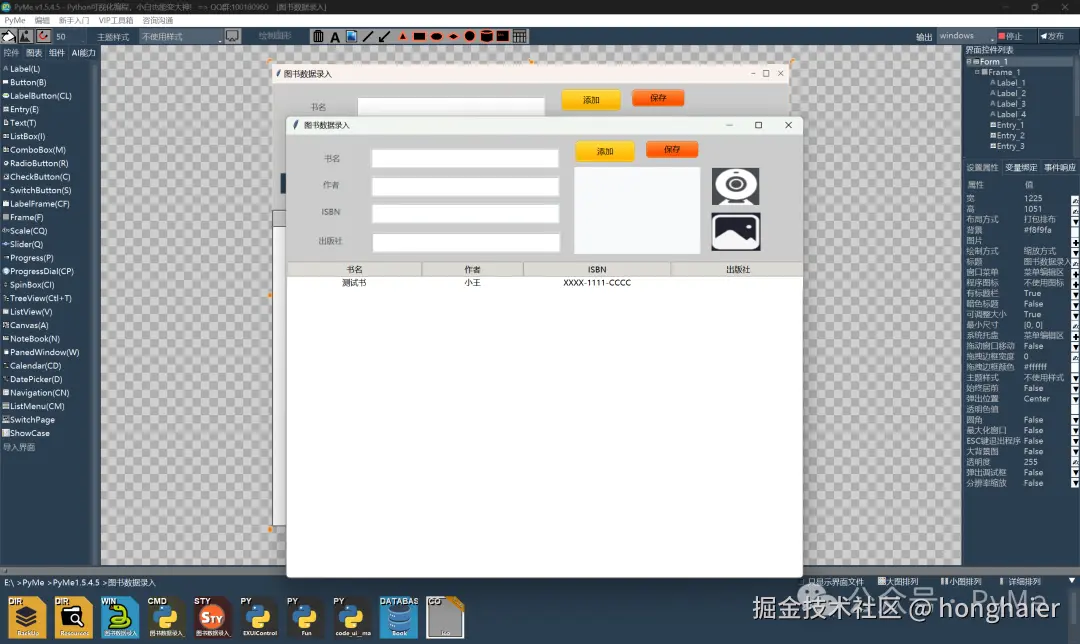Viewport: 1080px width, 644px height.
Task: Select the table grid shape tool
Action: (x=520, y=37)
